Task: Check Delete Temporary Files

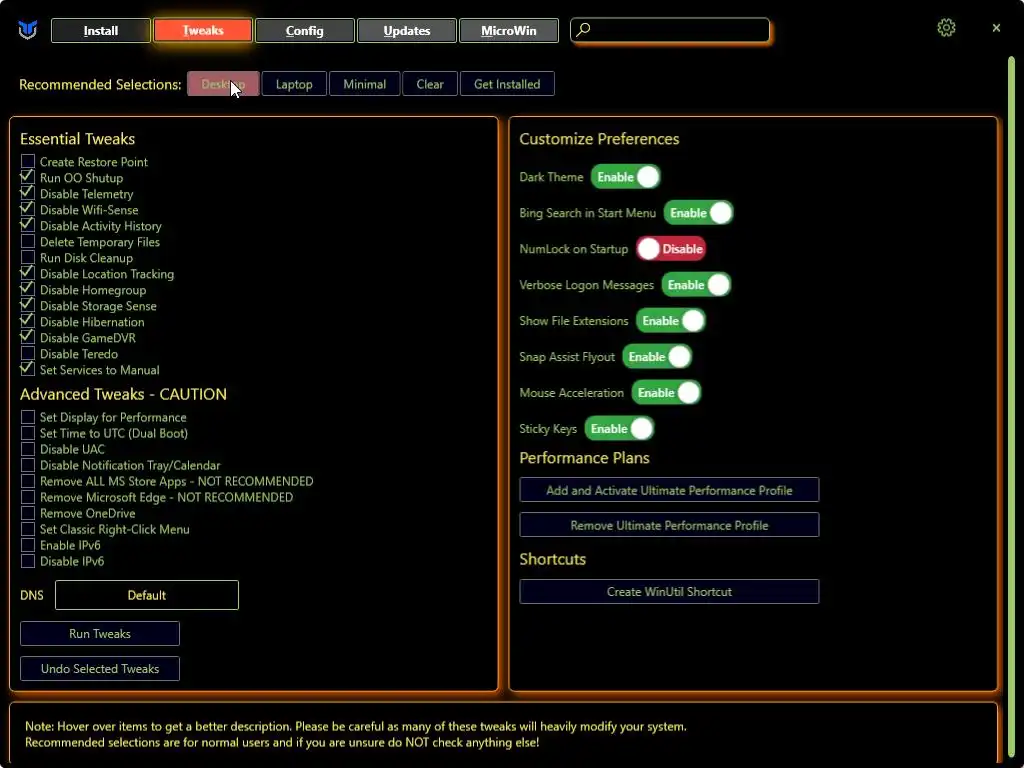Action: pyautogui.click(x=27, y=242)
